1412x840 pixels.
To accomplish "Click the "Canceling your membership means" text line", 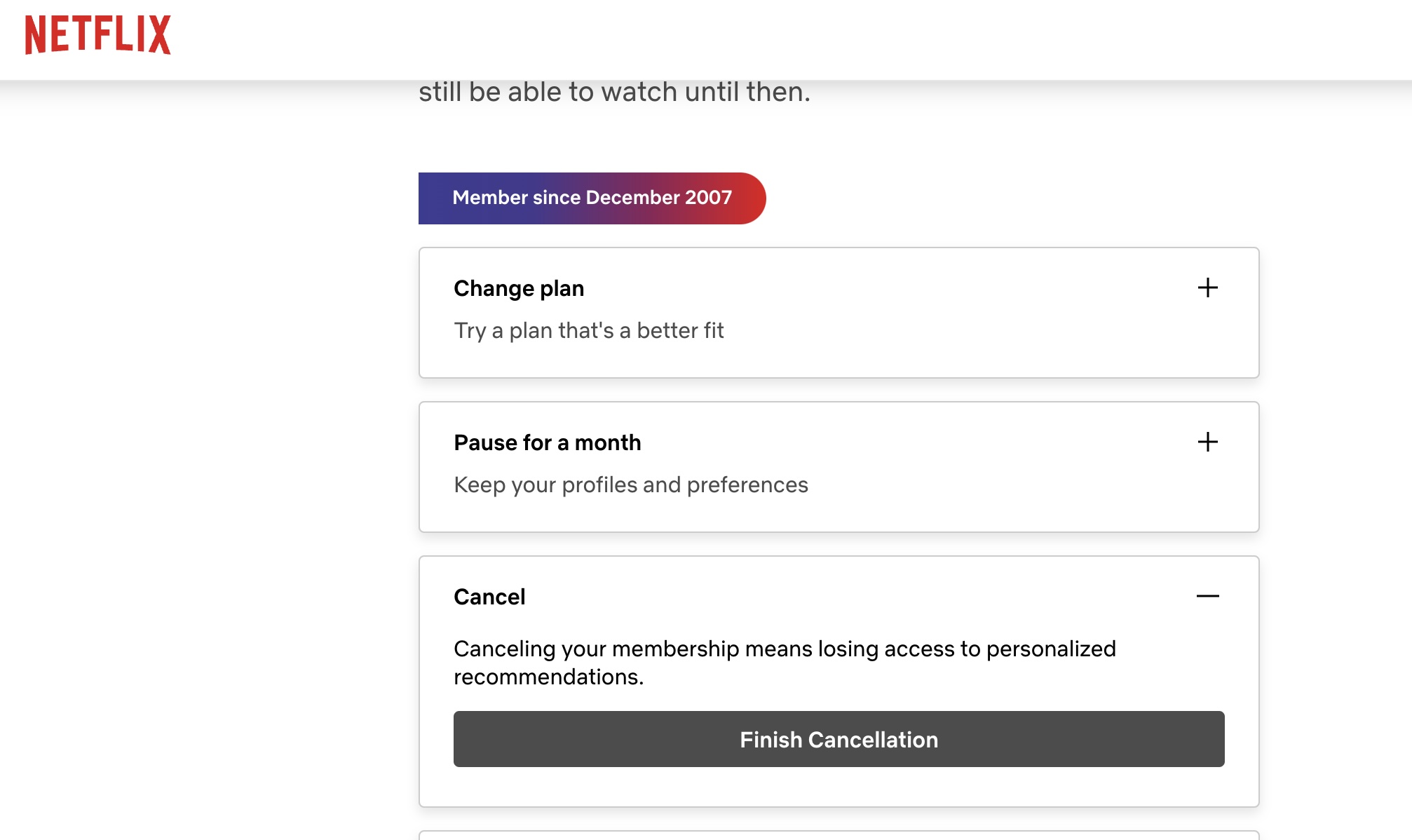I will click(x=596, y=649).
